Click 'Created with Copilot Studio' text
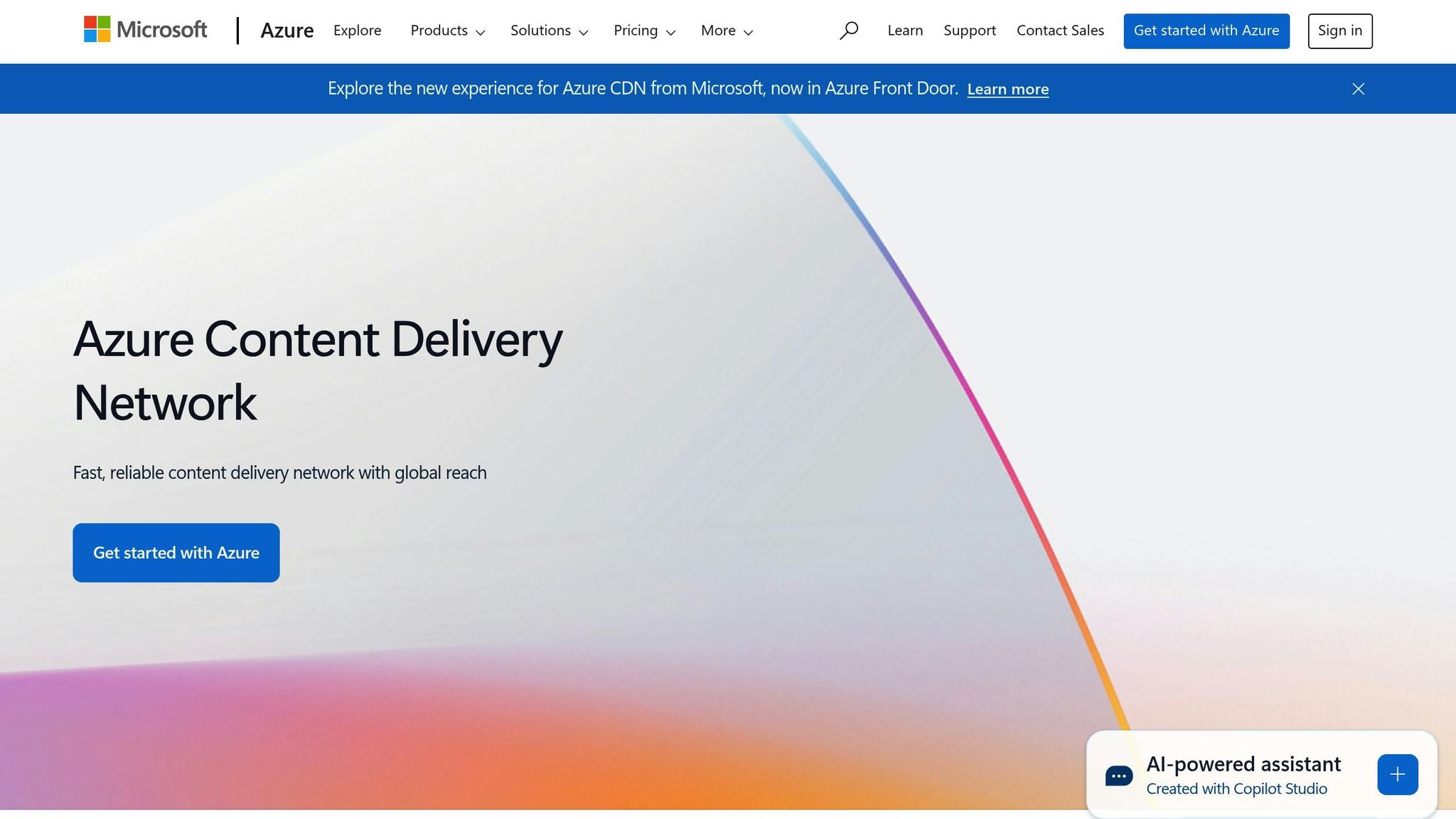 coord(1236,789)
